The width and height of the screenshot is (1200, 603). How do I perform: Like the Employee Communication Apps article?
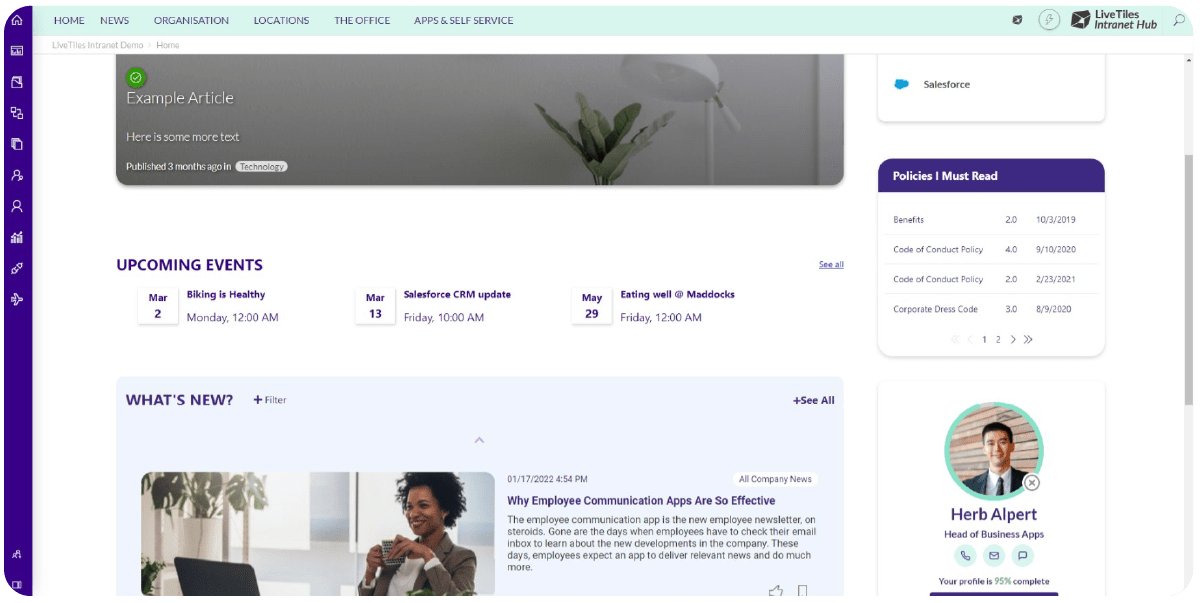coord(775,591)
